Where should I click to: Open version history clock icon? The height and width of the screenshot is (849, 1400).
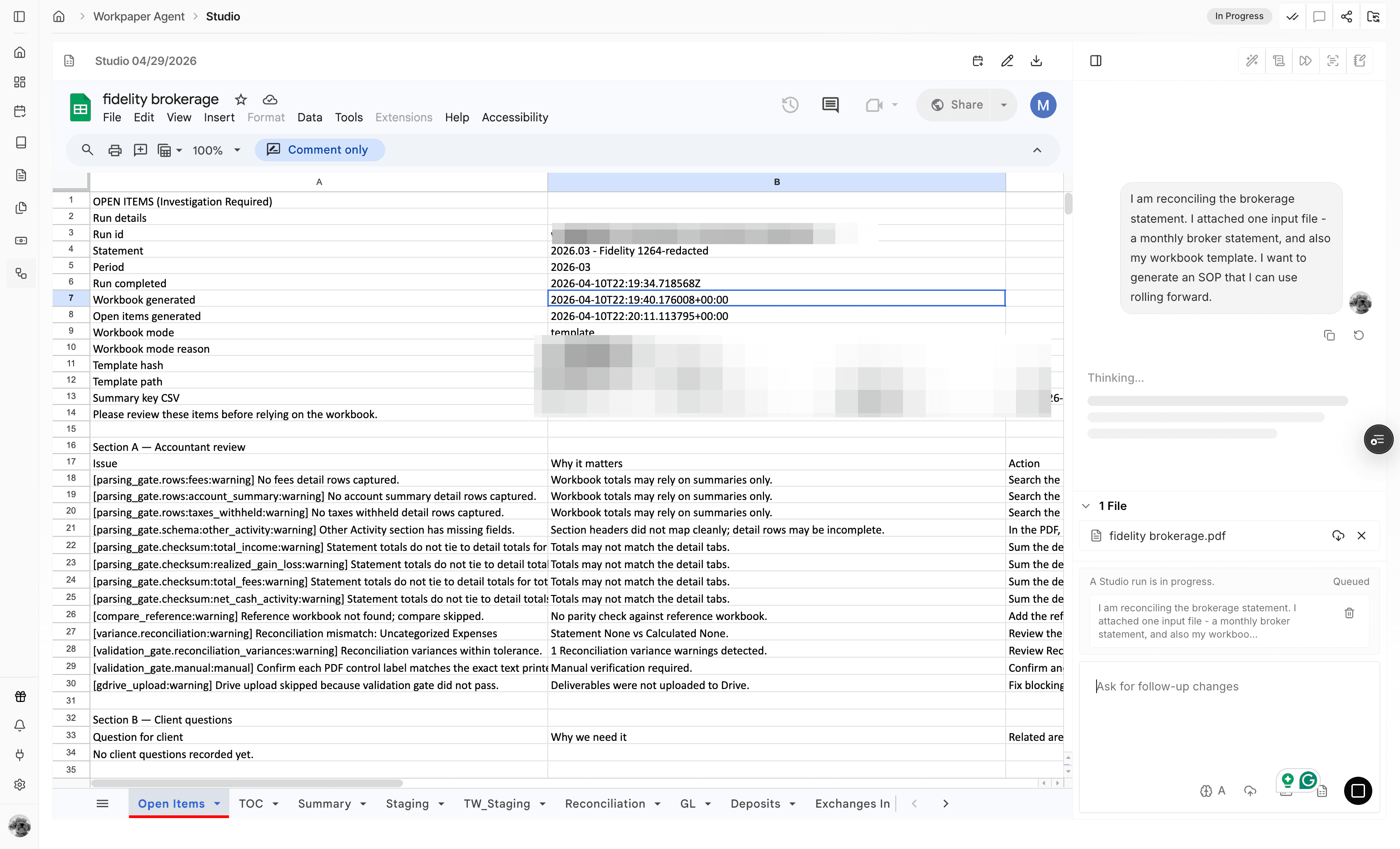coord(790,105)
